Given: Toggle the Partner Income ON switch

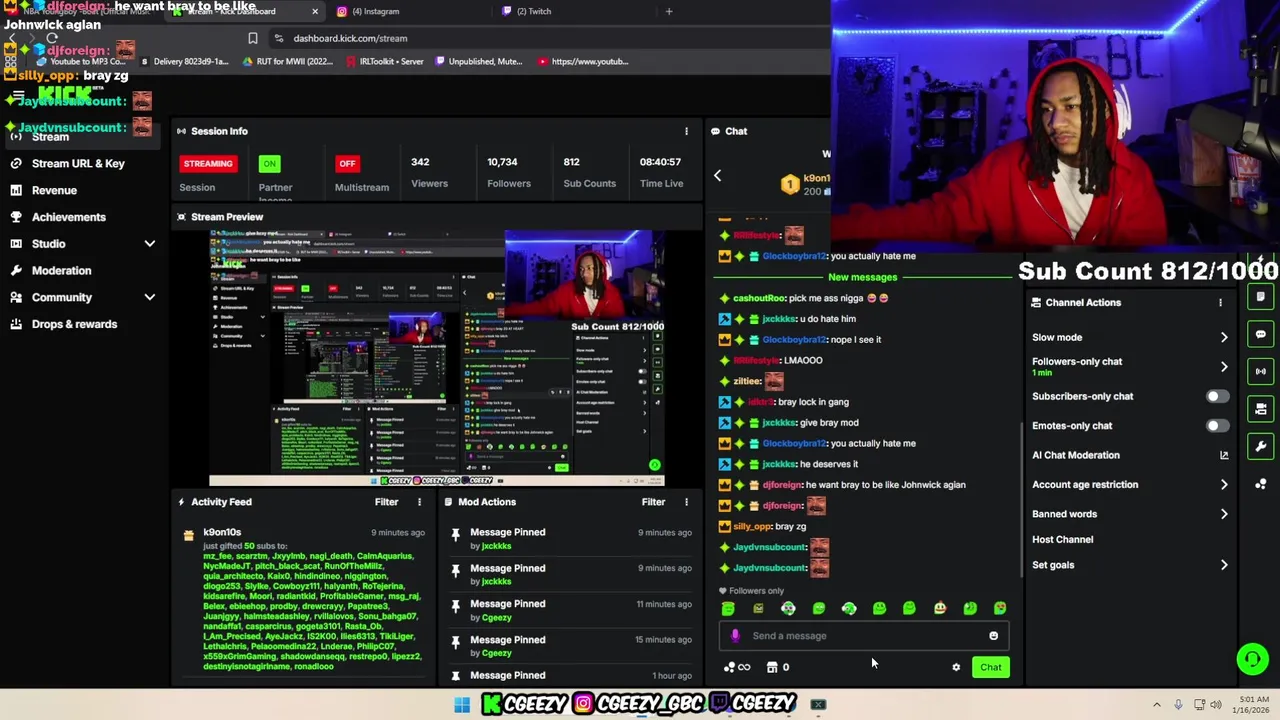Looking at the screenshot, I should (x=269, y=163).
